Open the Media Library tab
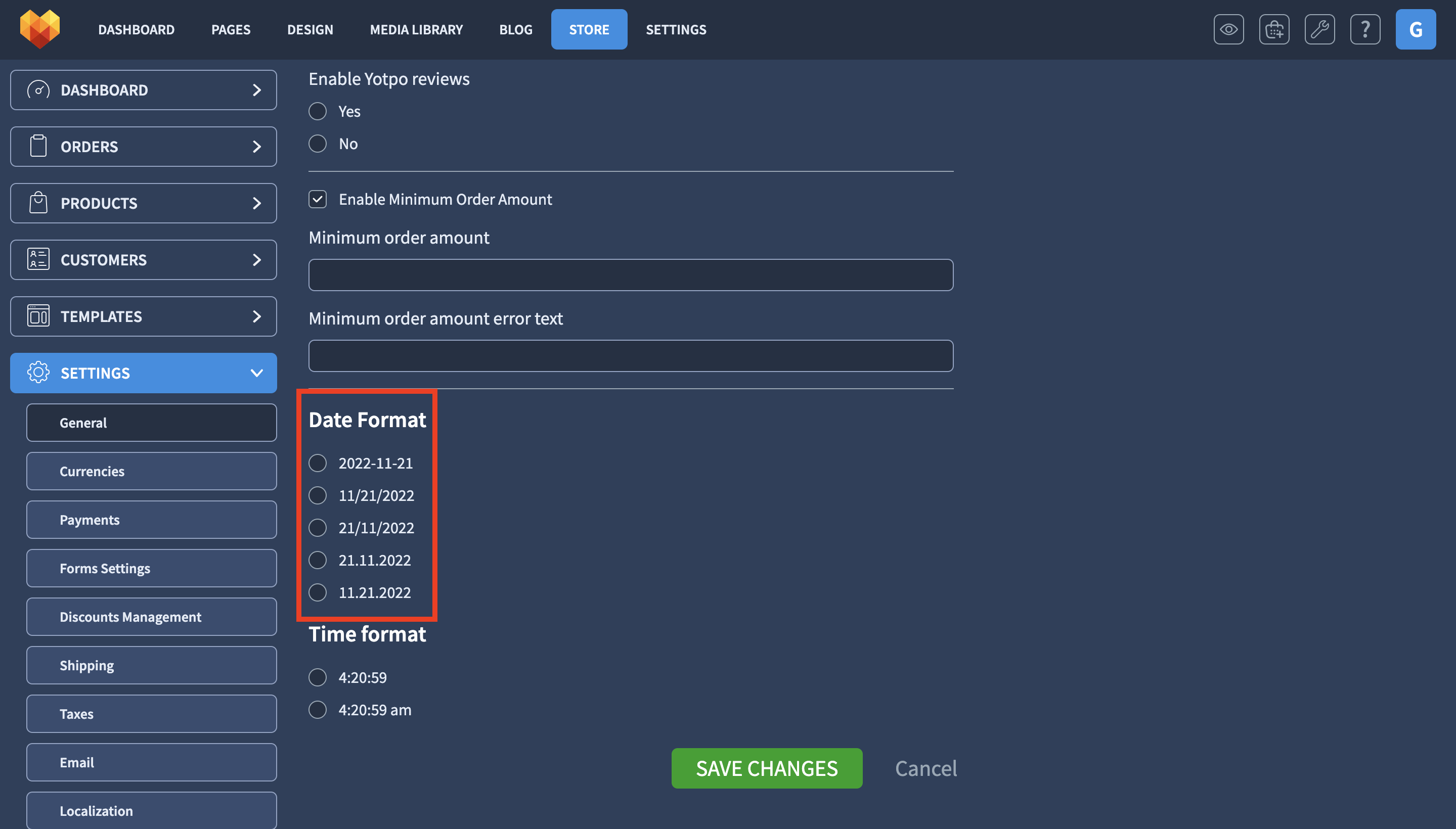Screen dimensions: 1456x829 (x=416, y=29)
